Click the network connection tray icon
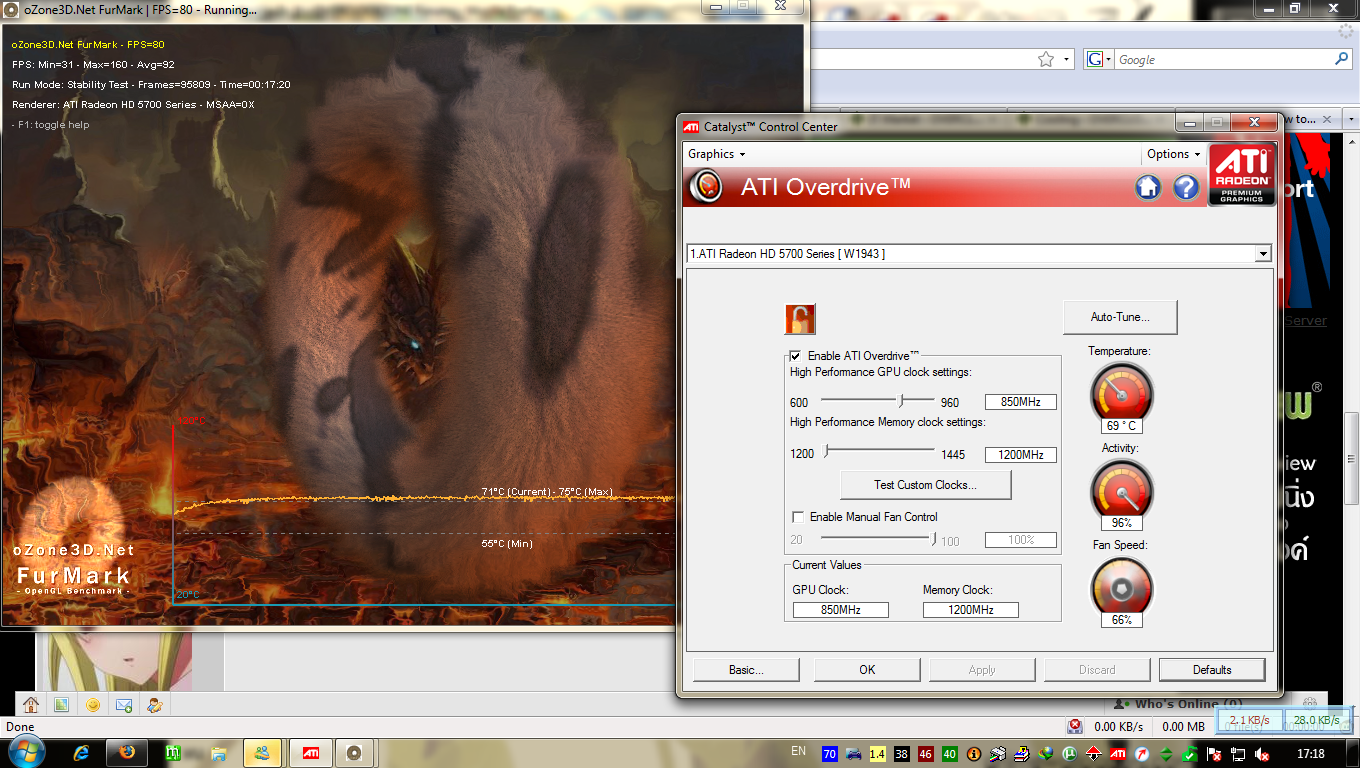 (1238, 754)
